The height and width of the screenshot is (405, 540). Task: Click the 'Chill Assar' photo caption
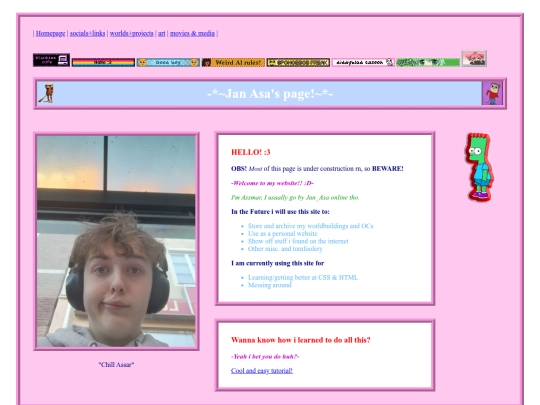116,364
